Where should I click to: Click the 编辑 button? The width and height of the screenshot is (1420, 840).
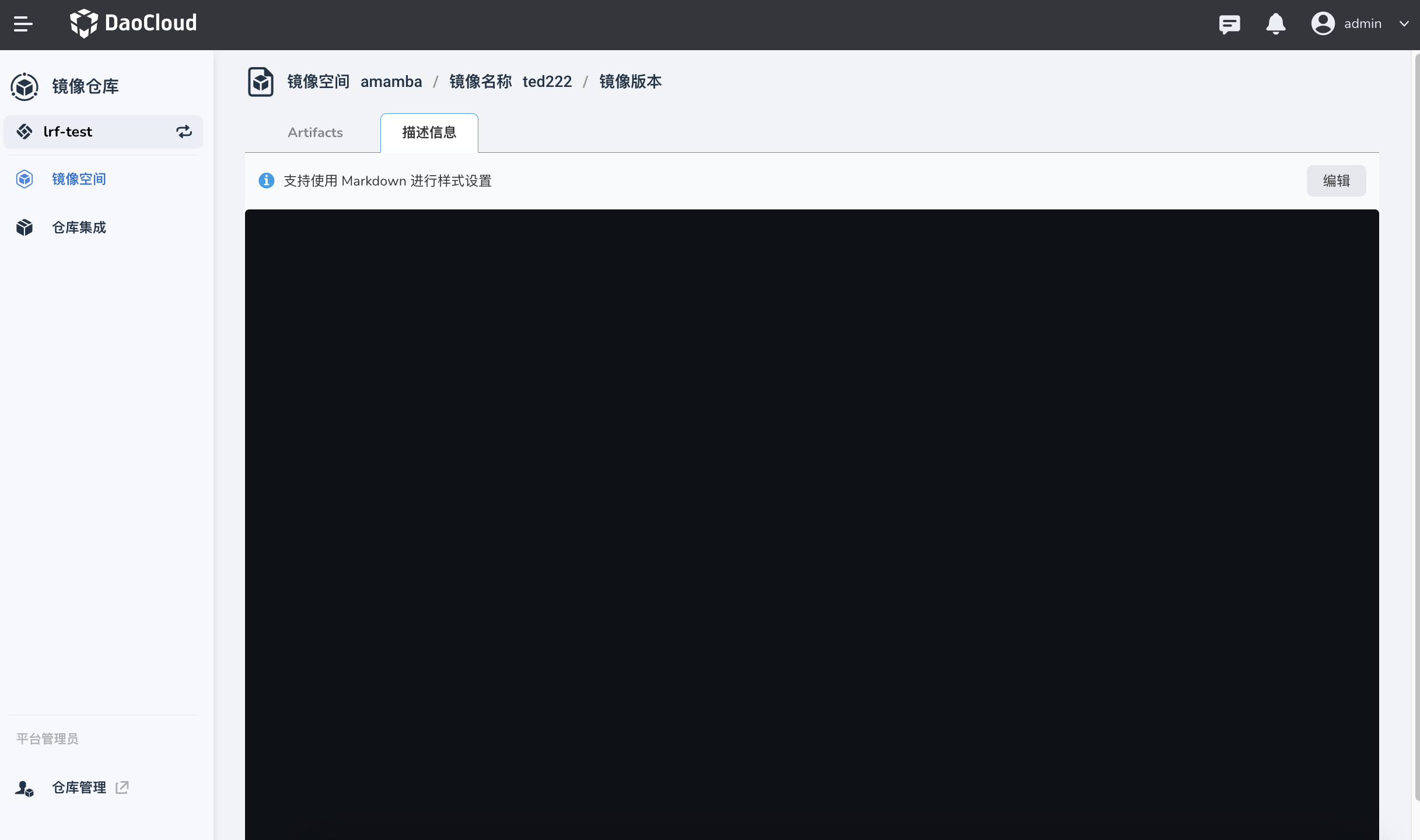tap(1336, 181)
